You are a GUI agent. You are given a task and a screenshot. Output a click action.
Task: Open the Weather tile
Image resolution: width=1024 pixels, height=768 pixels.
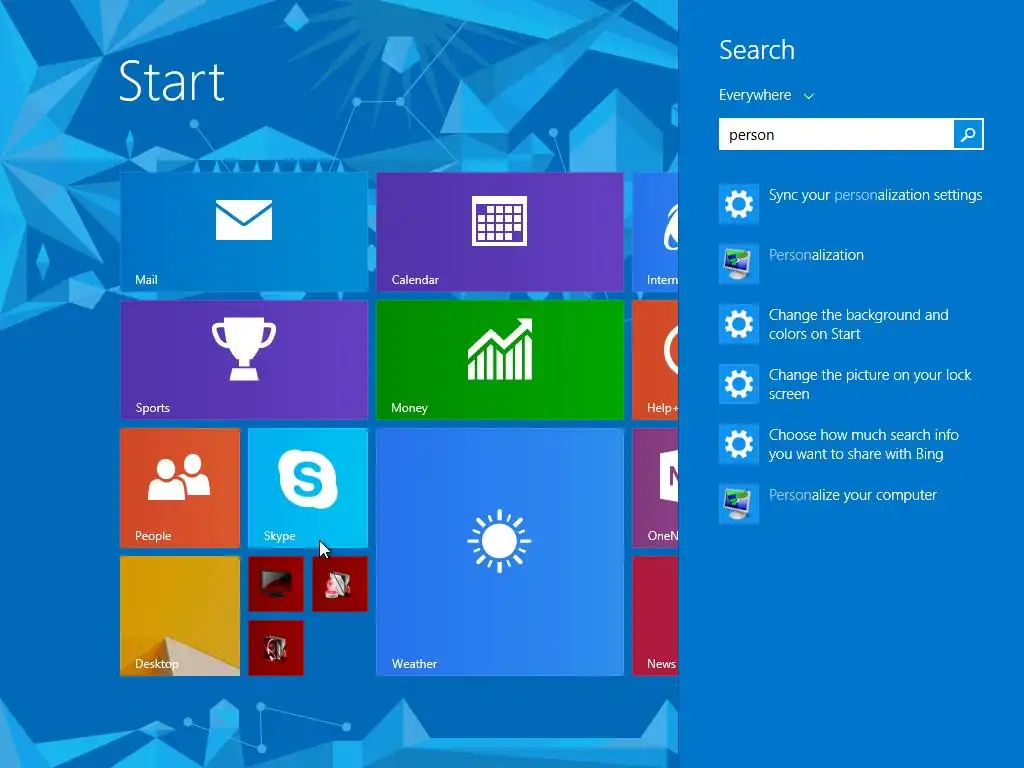pyautogui.click(x=500, y=552)
